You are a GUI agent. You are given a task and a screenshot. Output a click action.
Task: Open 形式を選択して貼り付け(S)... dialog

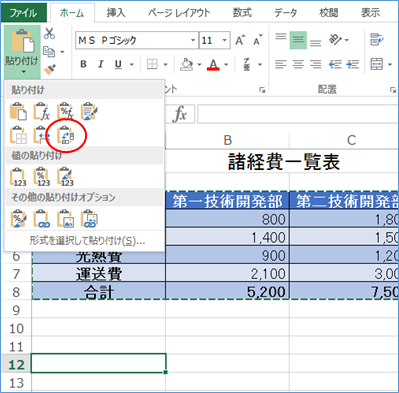coord(87,241)
